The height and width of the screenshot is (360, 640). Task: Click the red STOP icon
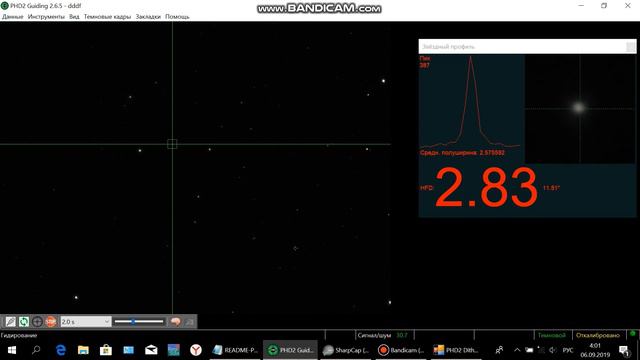coord(51,322)
